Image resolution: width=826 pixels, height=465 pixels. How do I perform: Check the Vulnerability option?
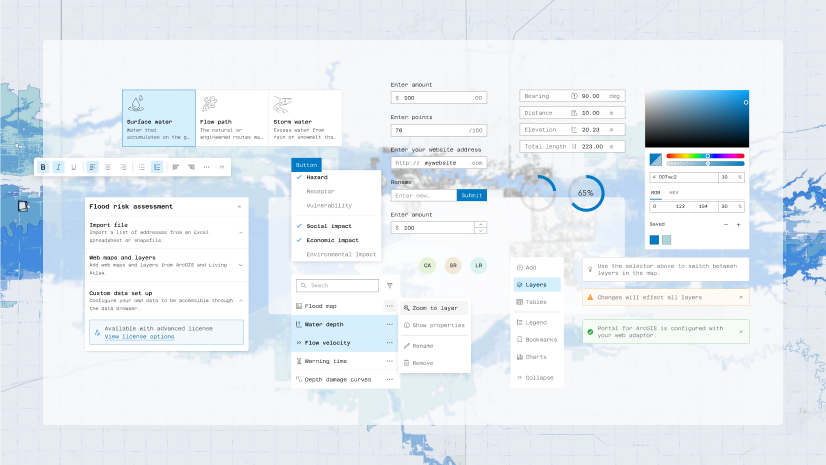pos(336,206)
